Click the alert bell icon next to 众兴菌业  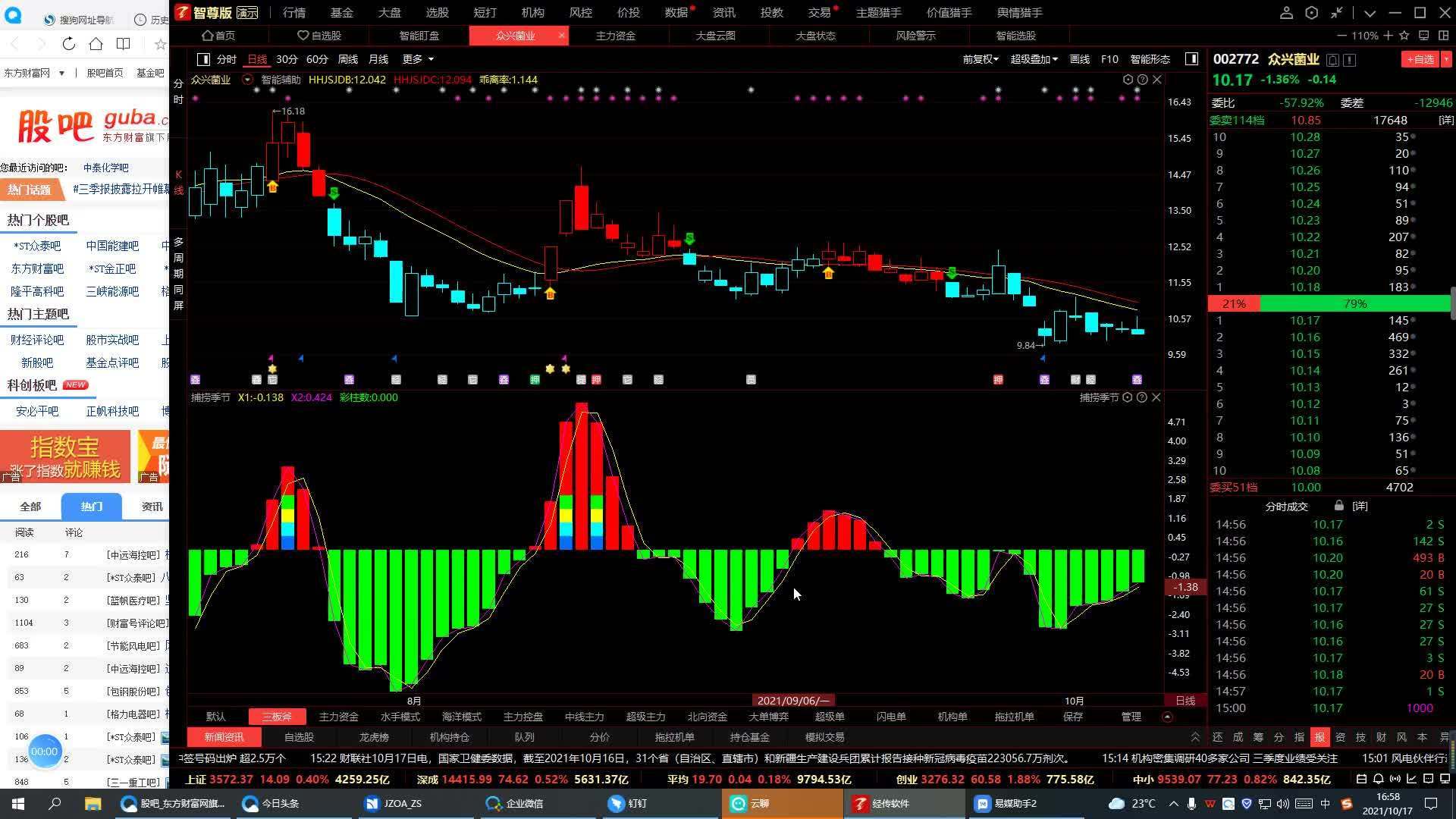click(1333, 59)
